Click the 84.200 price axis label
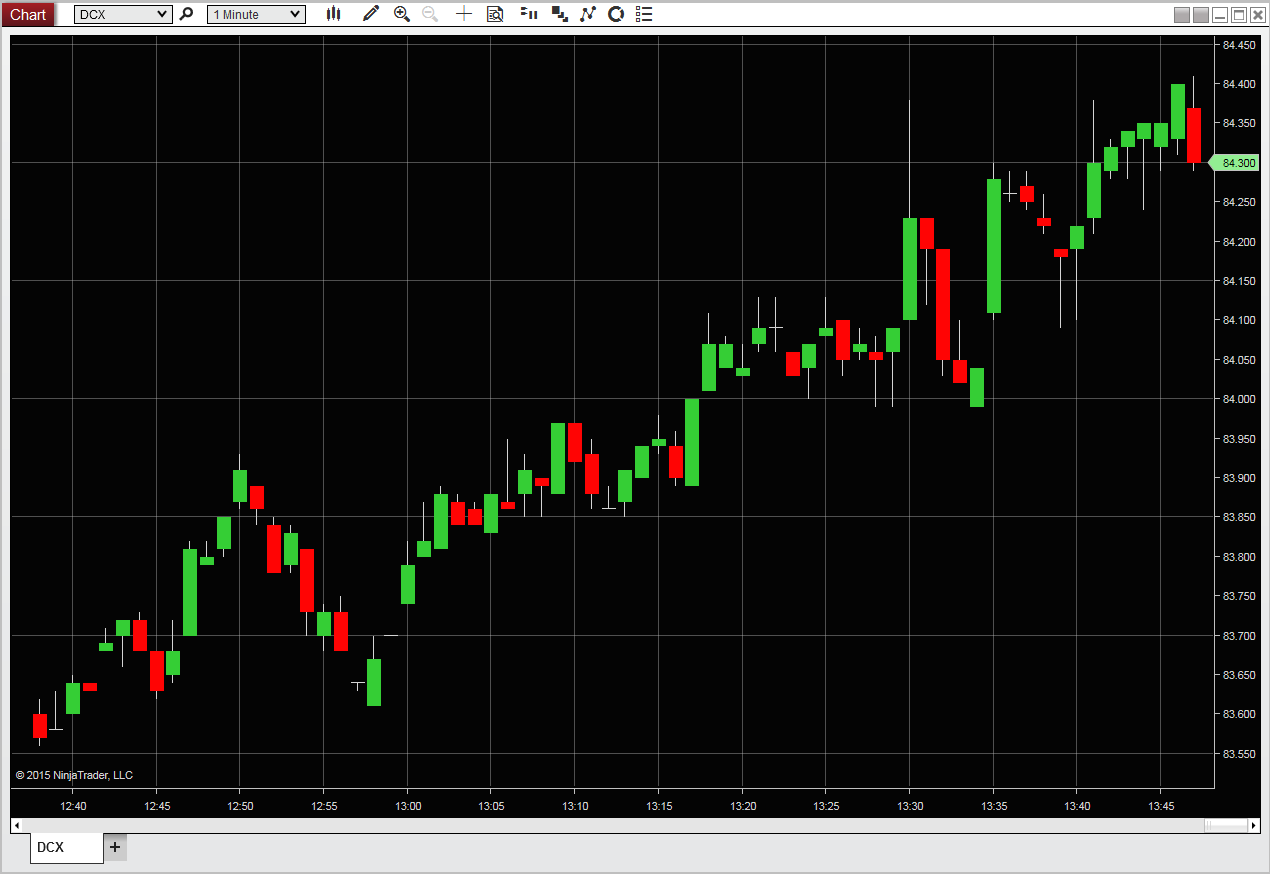 point(1239,241)
